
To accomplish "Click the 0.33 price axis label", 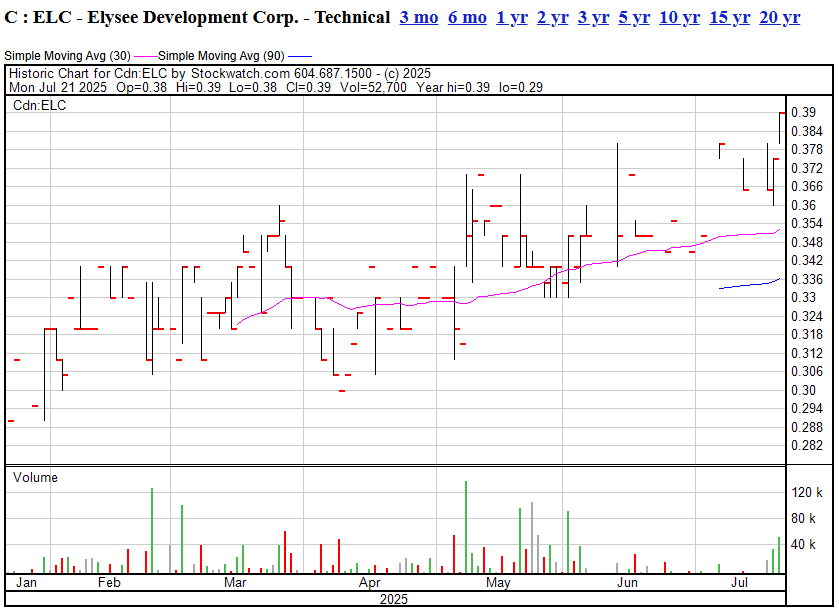I will 804,298.
